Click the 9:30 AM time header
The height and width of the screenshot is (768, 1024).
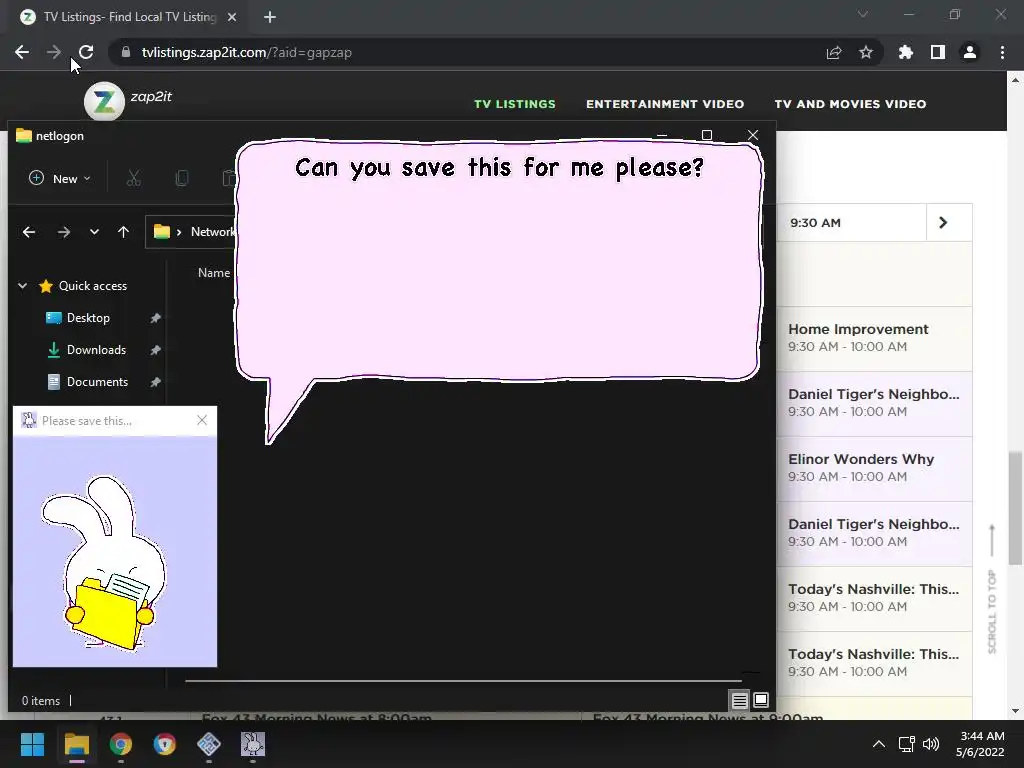pos(815,223)
